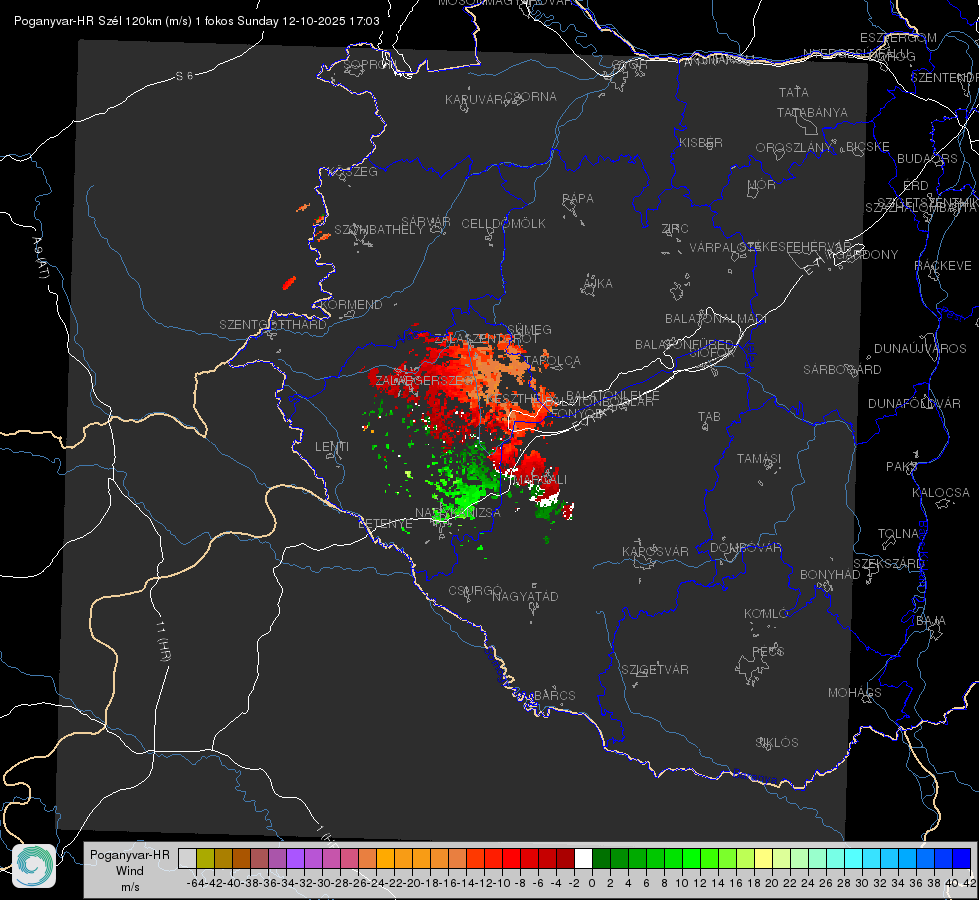Screen dimensions: 979x900
Task: Click the SARVAR label
Action: (x=426, y=222)
